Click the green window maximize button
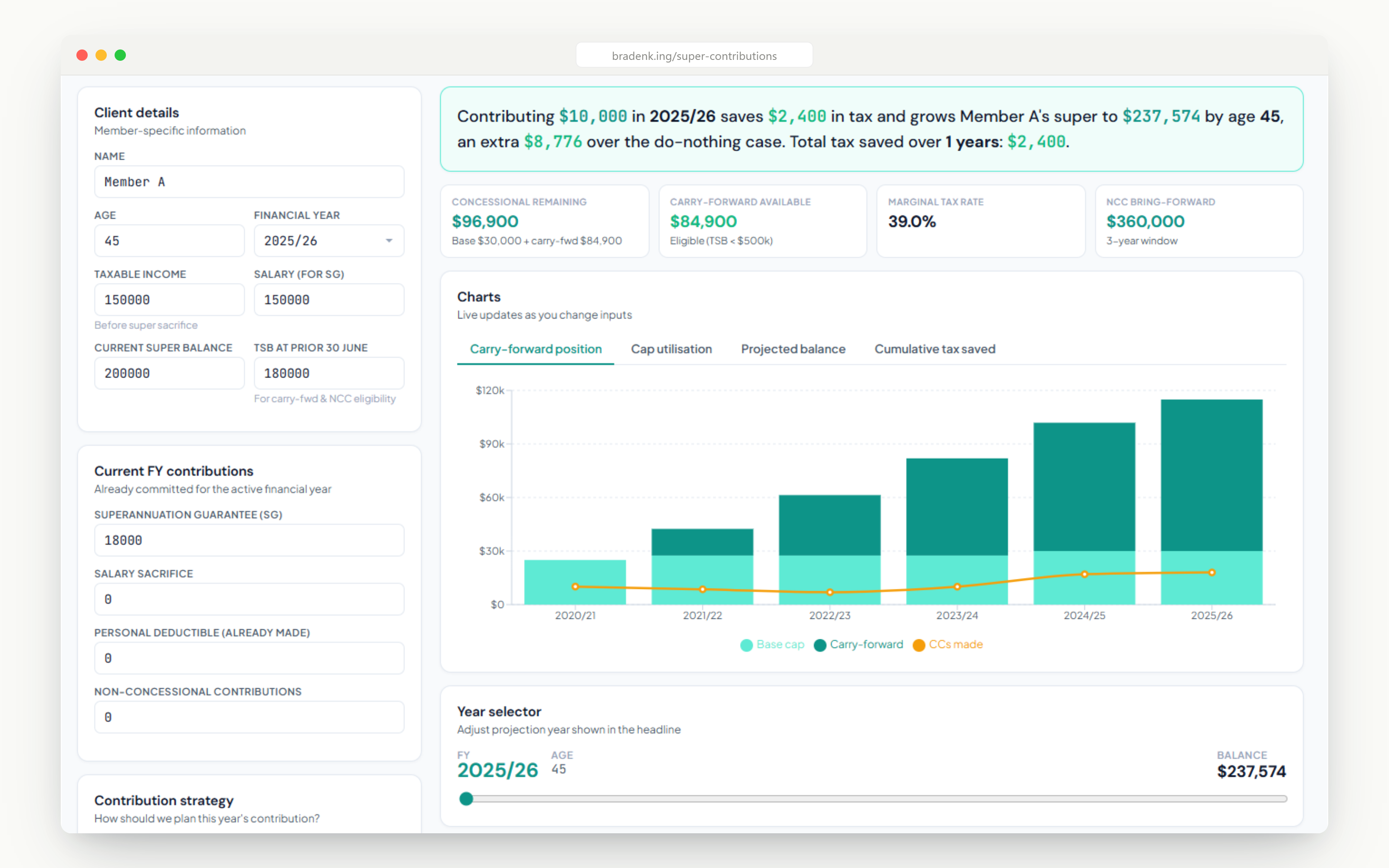1389x868 pixels. [x=120, y=55]
